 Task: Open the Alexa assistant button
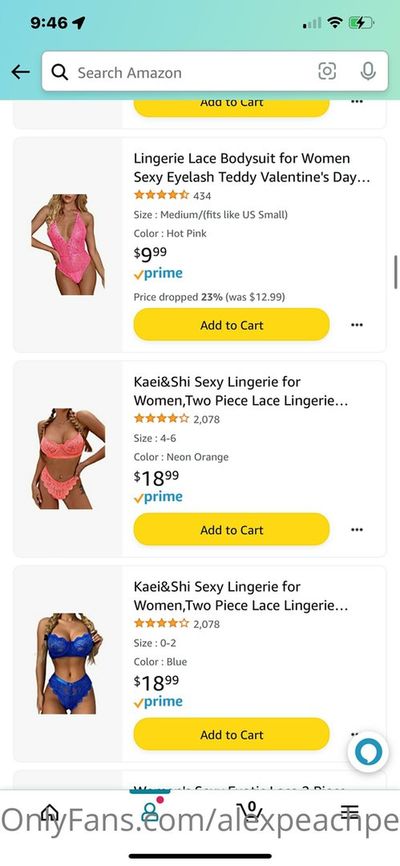point(369,752)
